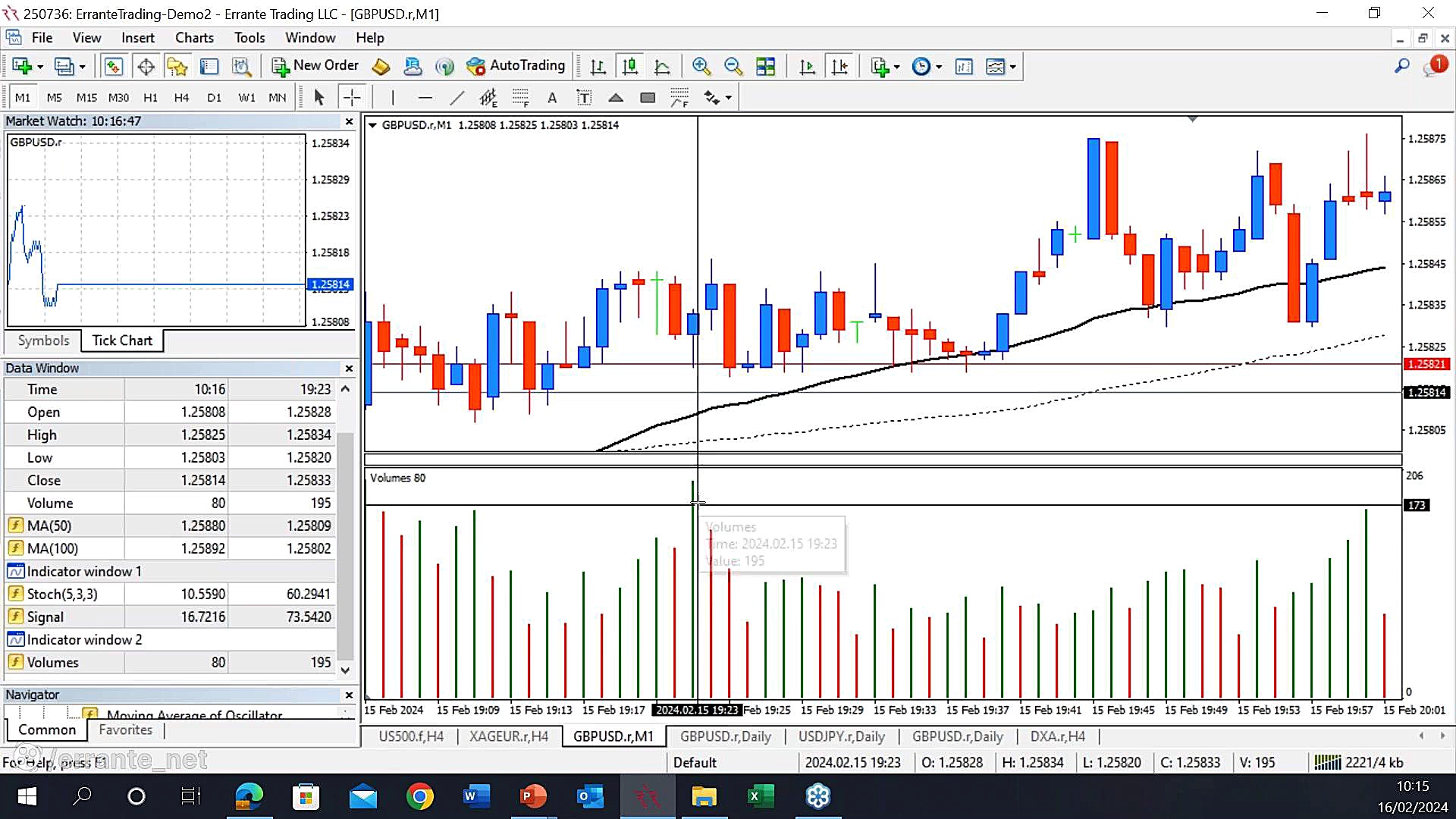
Task: Switch chart to line chart mode
Action: (661, 67)
